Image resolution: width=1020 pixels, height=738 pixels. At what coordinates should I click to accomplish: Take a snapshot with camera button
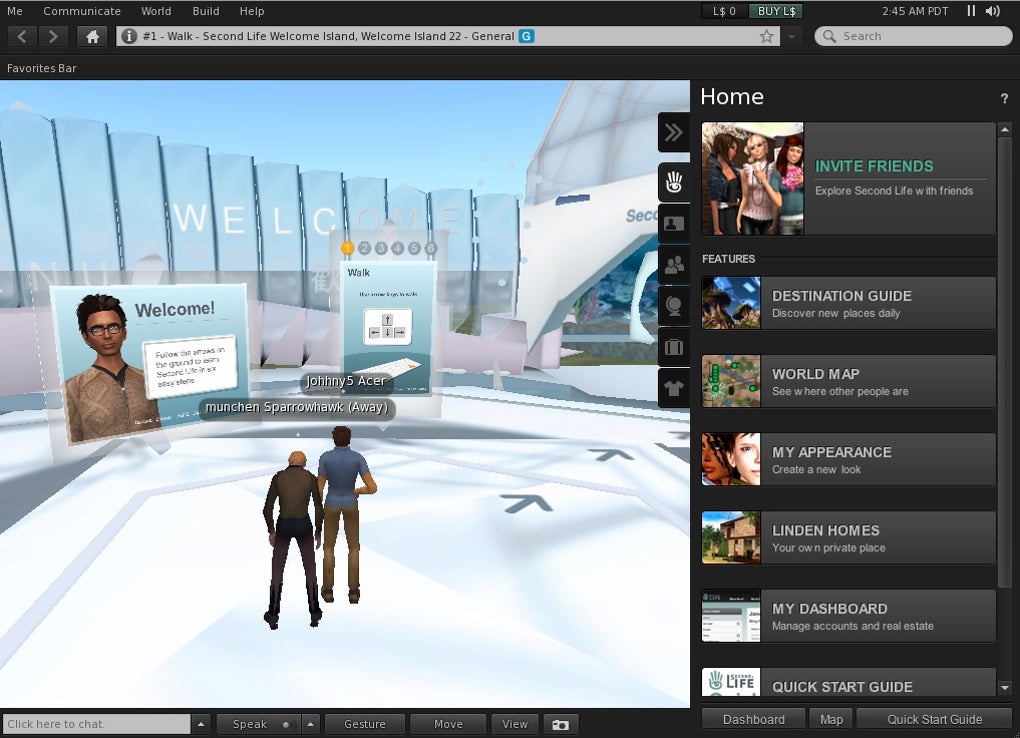[560, 724]
